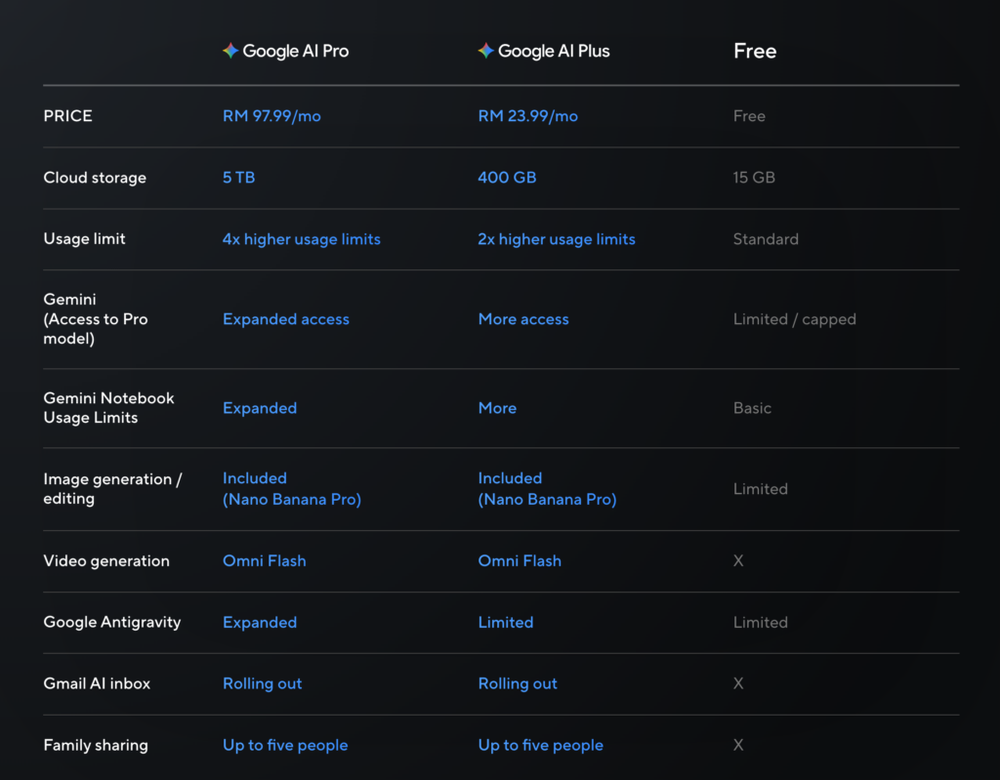Image resolution: width=1000 pixels, height=780 pixels.
Task: Select the Free column header
Action: point(755,51)
